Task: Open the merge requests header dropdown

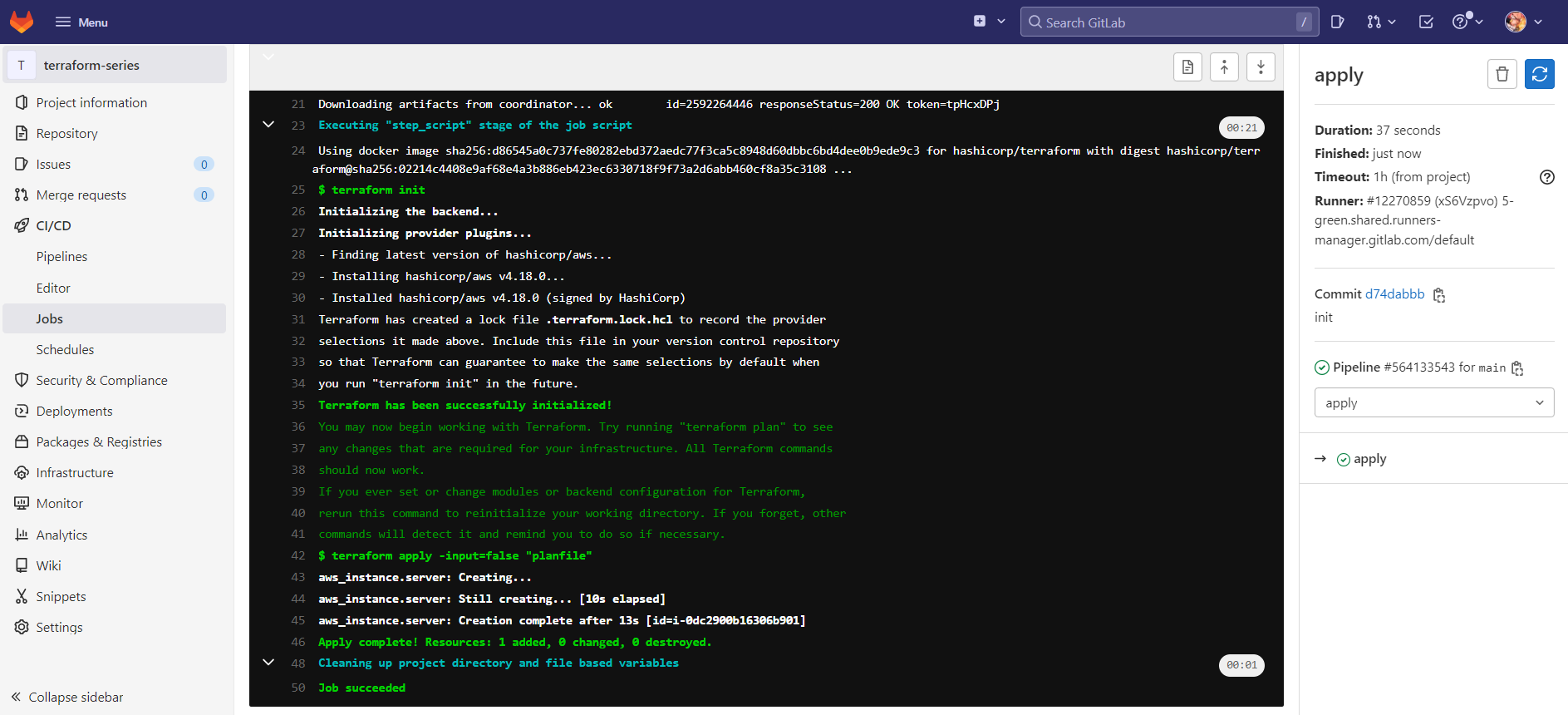Action: (x=1381, y=22)
